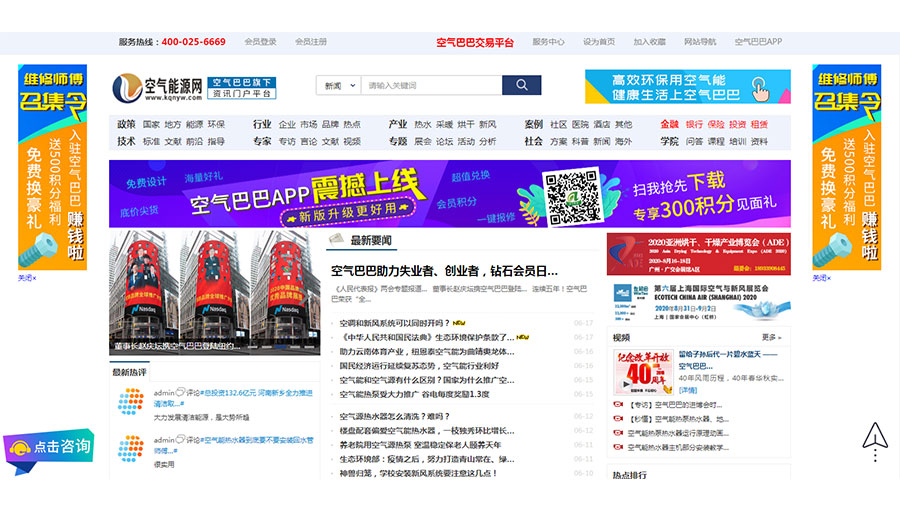Viewport: 900px width, 510px height.
Task: Open article 空气能热泵受大力推广 谷电每度奖励1.3度
Action: click(414, 395)
